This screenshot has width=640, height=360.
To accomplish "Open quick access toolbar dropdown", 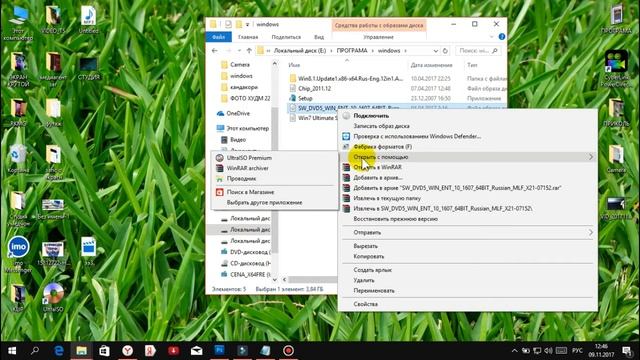I will pos(247,25).
